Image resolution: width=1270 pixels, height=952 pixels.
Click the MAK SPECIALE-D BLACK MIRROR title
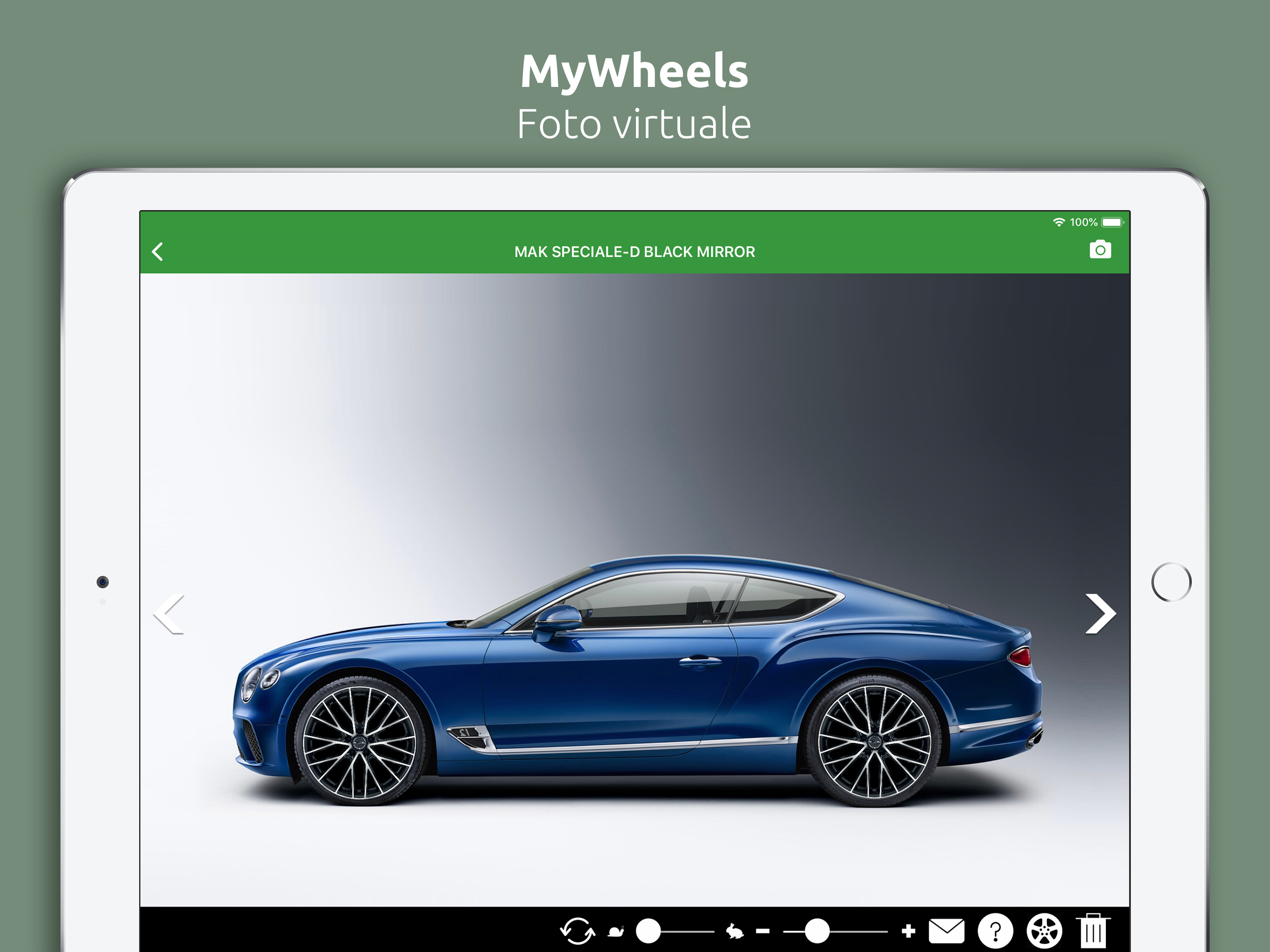[x=635, y=251]
